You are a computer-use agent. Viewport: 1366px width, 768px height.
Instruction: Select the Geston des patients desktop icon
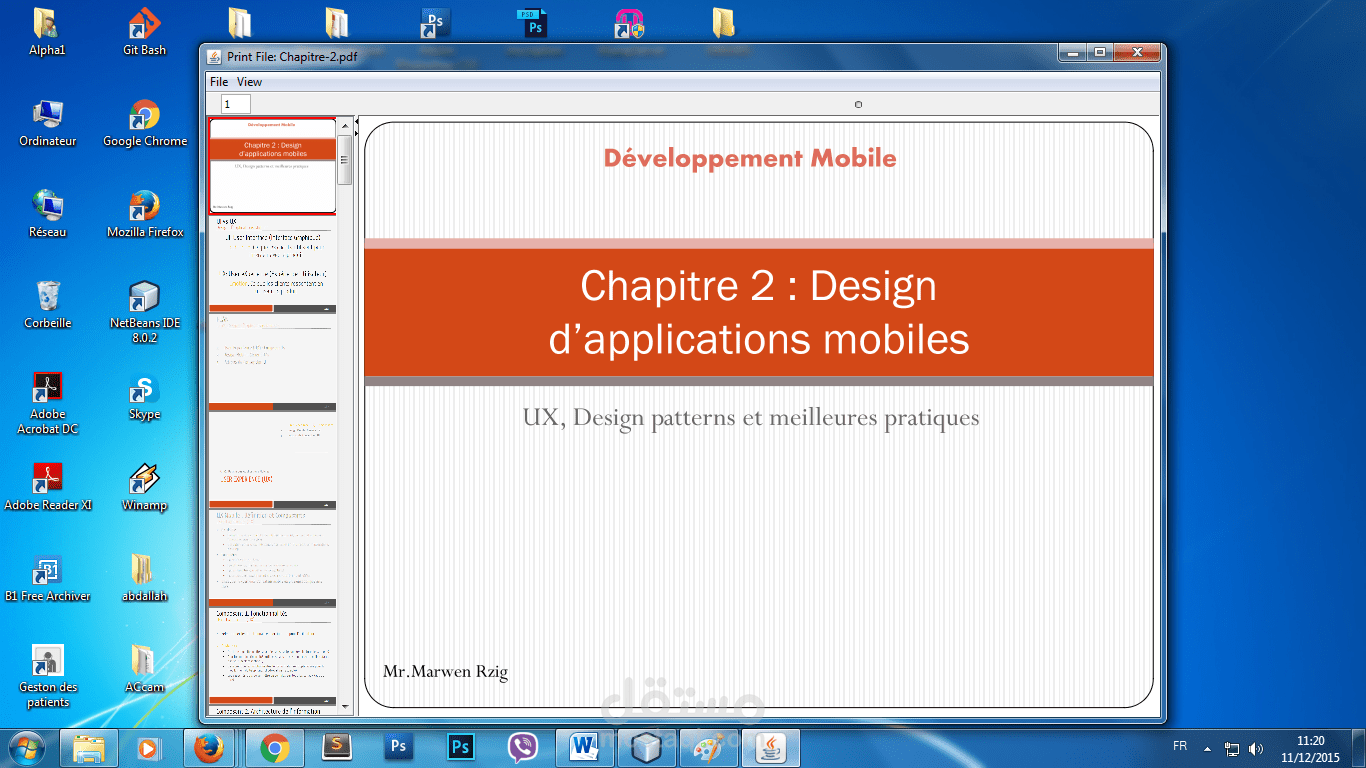(47, 676)
